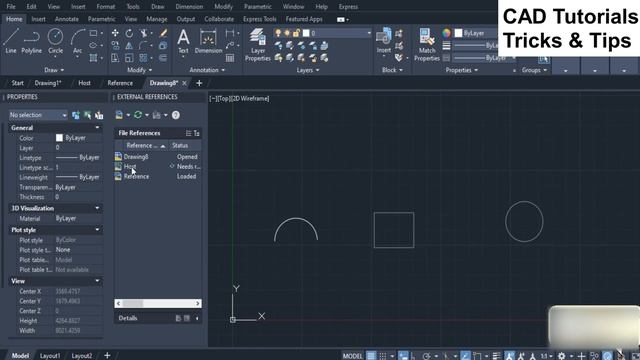
Task: Click the Erase pencil icon
Action: point(163,33)
